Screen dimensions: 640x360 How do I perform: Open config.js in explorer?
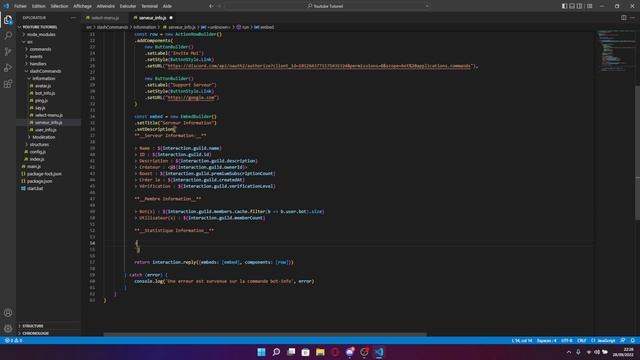tap(49, 152)
